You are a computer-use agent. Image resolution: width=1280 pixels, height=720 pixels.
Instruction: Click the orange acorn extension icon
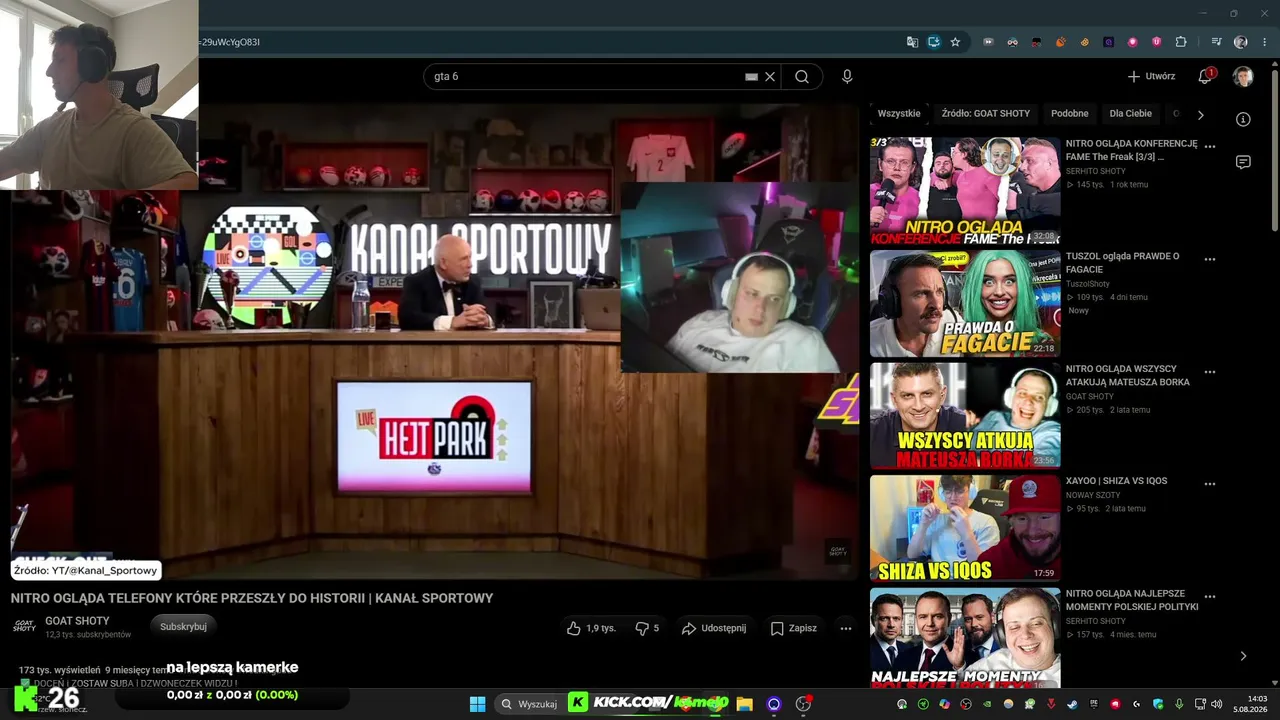[1061, 42]
